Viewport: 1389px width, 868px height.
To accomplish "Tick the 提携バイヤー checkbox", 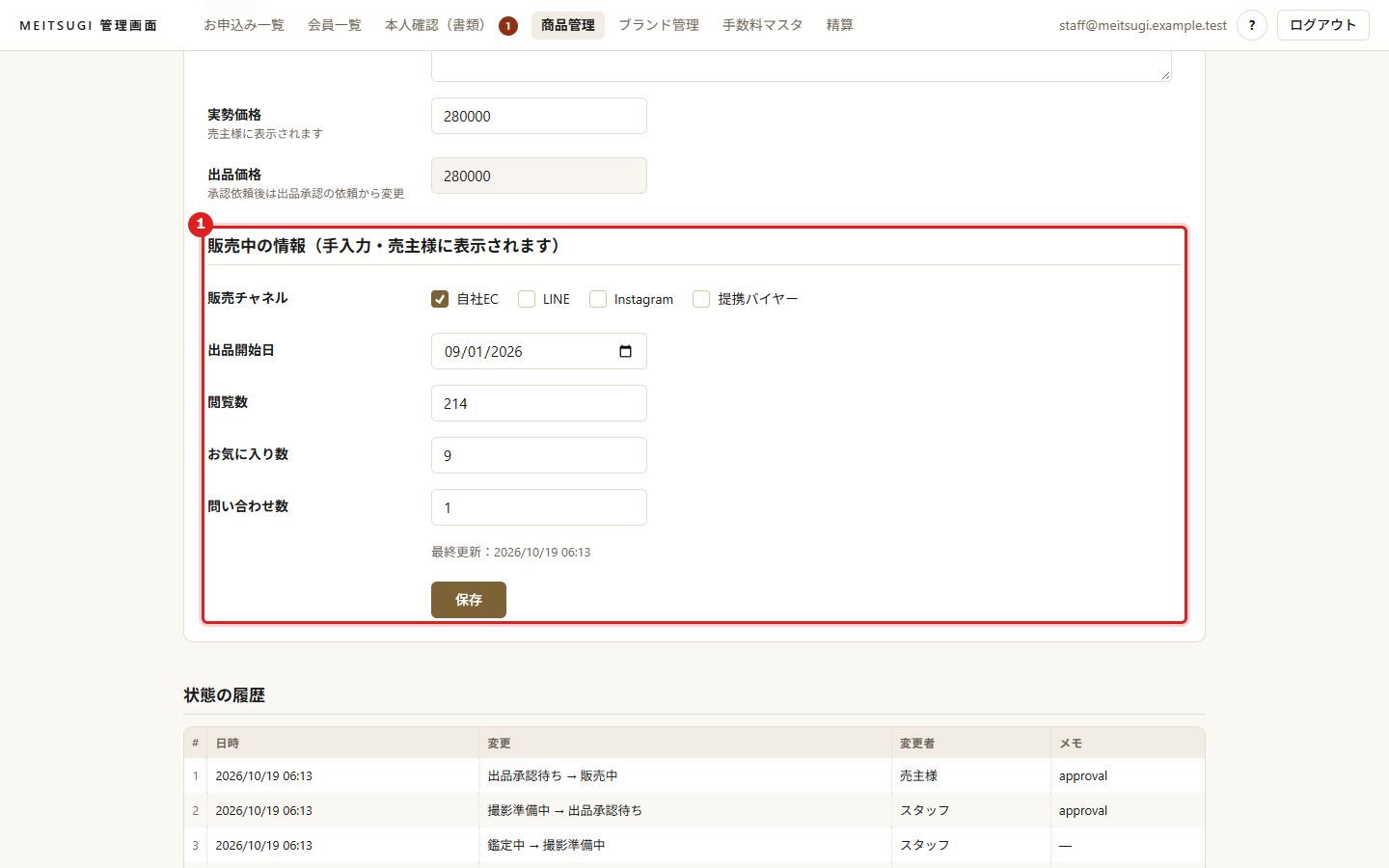I will 701,299.
